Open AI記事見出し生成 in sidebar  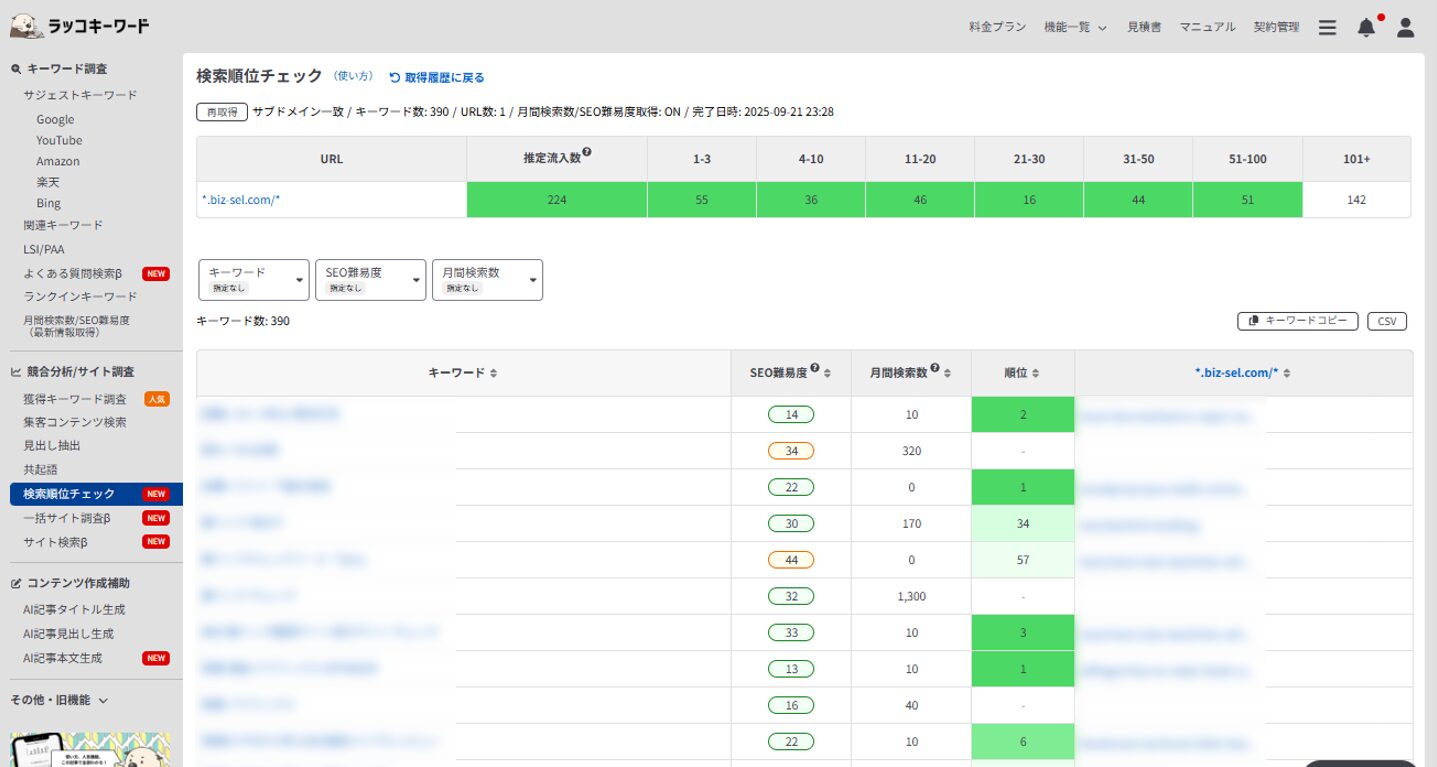pyautogui.click(x=68, y=634)
